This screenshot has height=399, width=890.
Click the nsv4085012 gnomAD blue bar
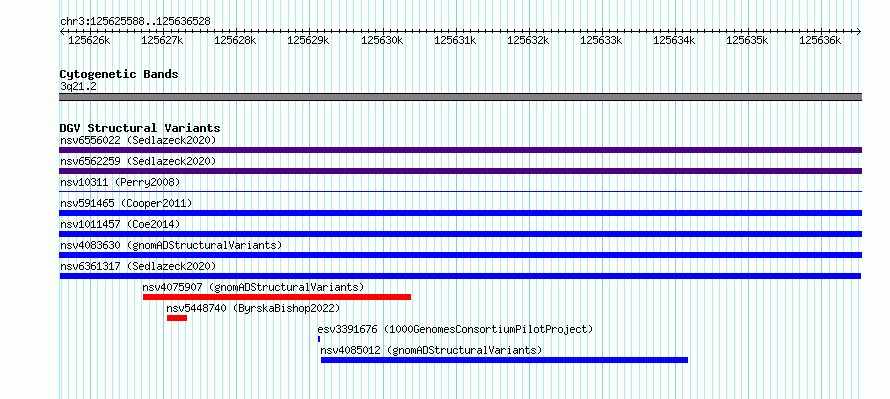(504, 360)
